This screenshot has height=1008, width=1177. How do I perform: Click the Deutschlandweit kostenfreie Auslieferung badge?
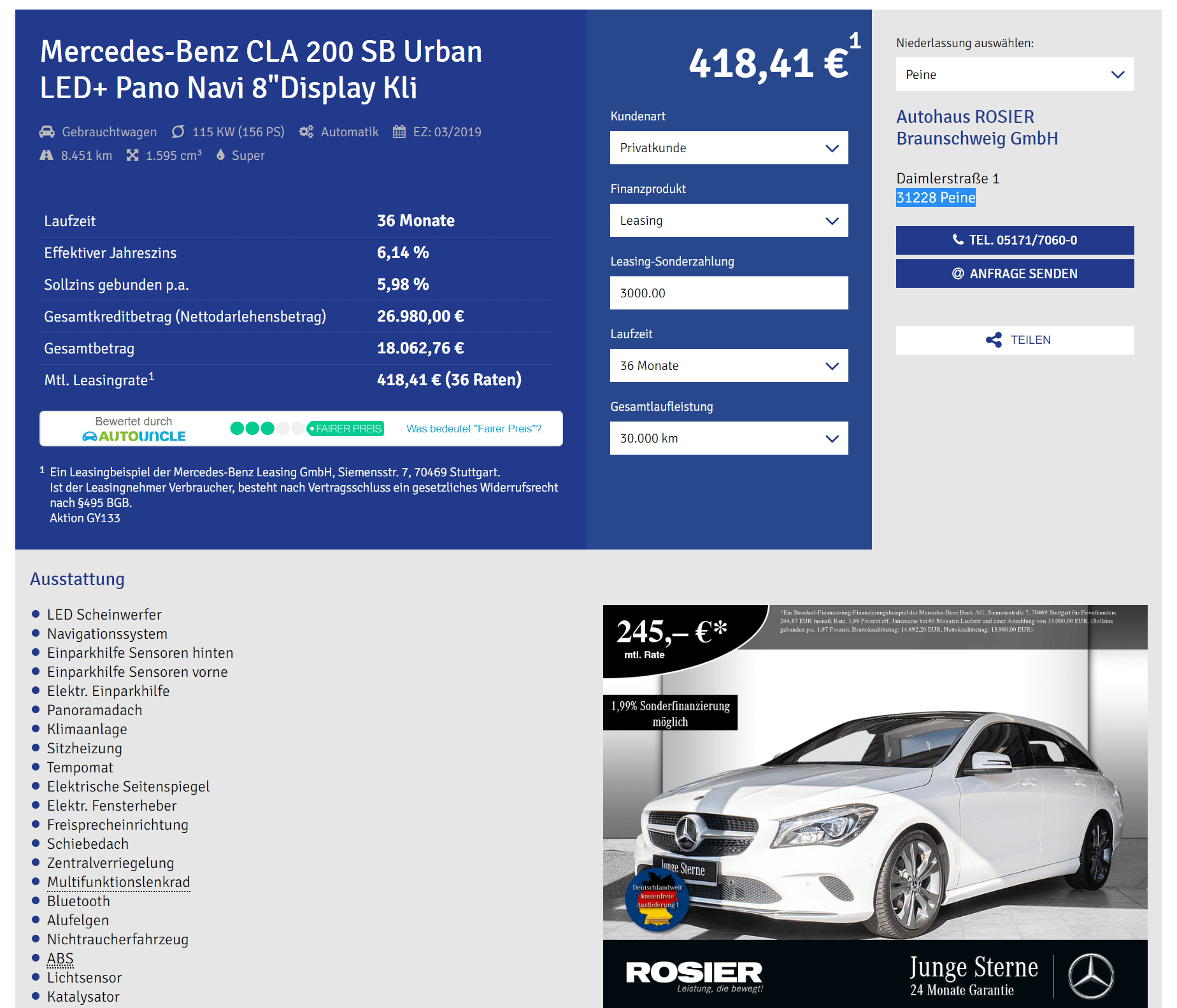pos(657,900)
